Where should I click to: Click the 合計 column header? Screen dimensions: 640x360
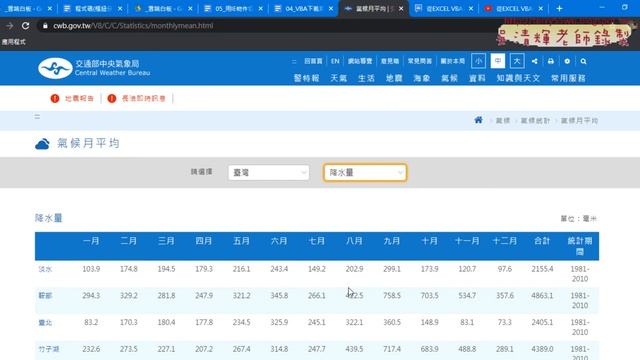point(542,241)
